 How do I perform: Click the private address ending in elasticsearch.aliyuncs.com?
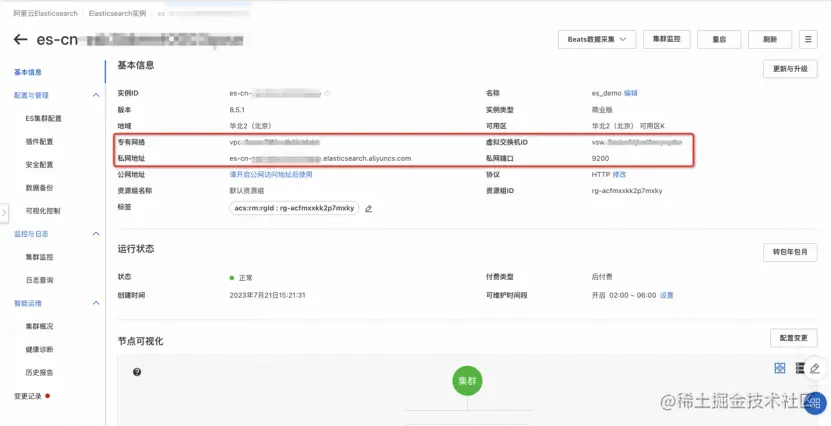point(320,158)
